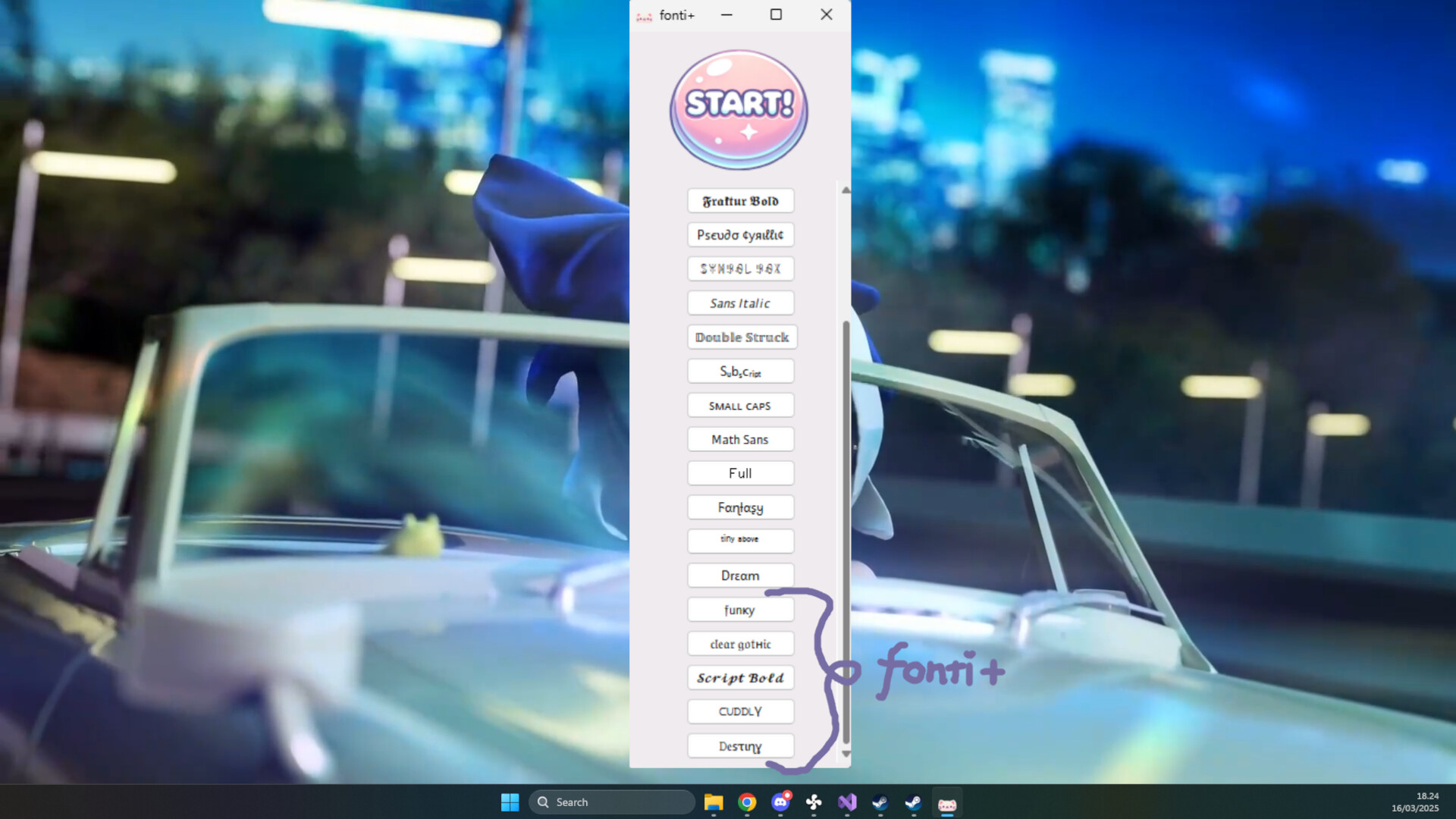Choose the Double Struck style

coord(741,337)
